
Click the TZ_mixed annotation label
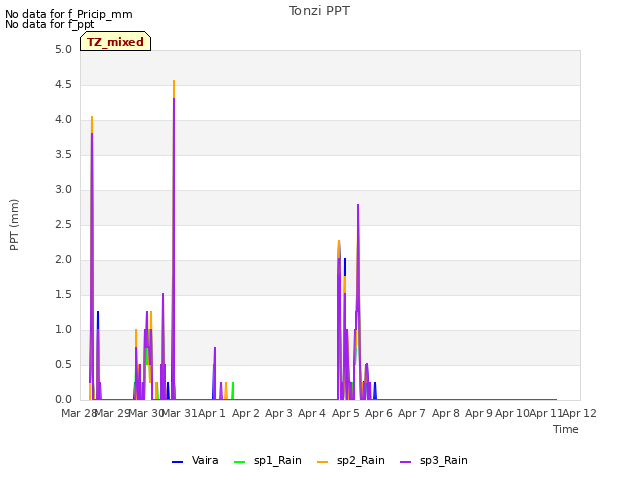pyautogui.click(x=116, y=42)
